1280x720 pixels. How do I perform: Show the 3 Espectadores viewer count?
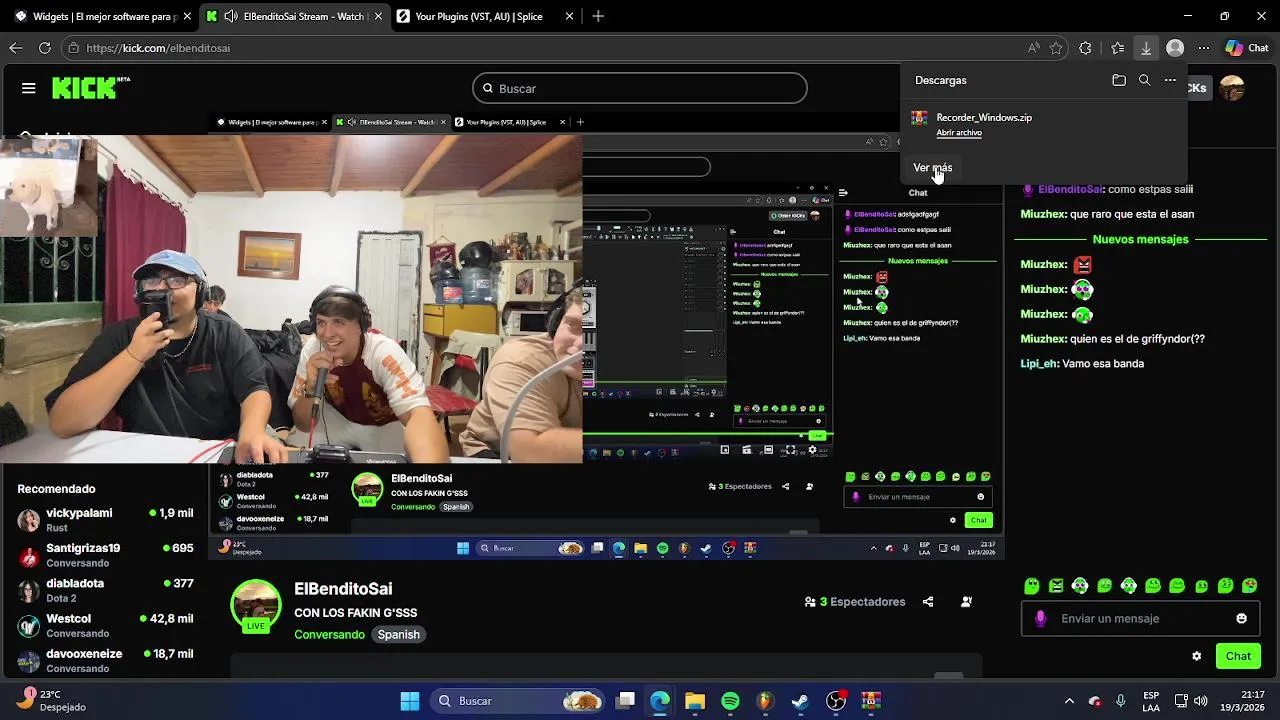855,602
